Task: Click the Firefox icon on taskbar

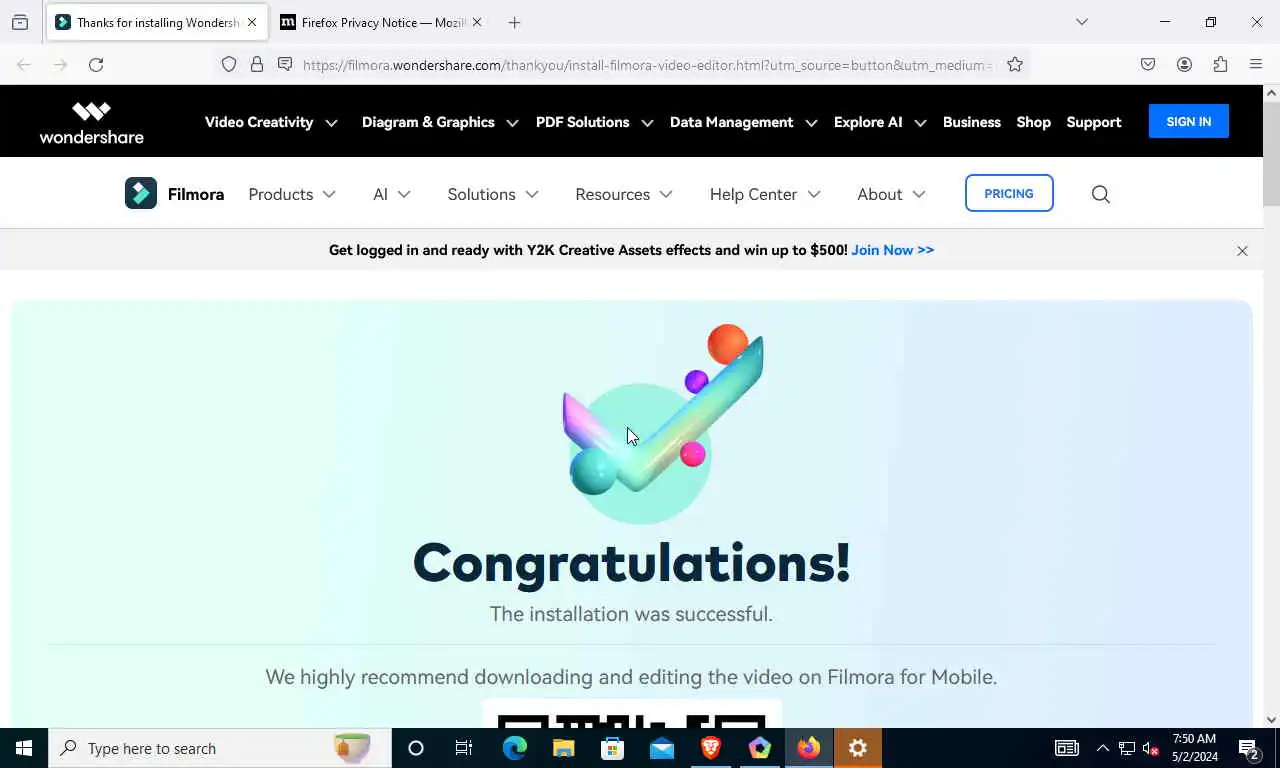Action: [x=809, y=748]
